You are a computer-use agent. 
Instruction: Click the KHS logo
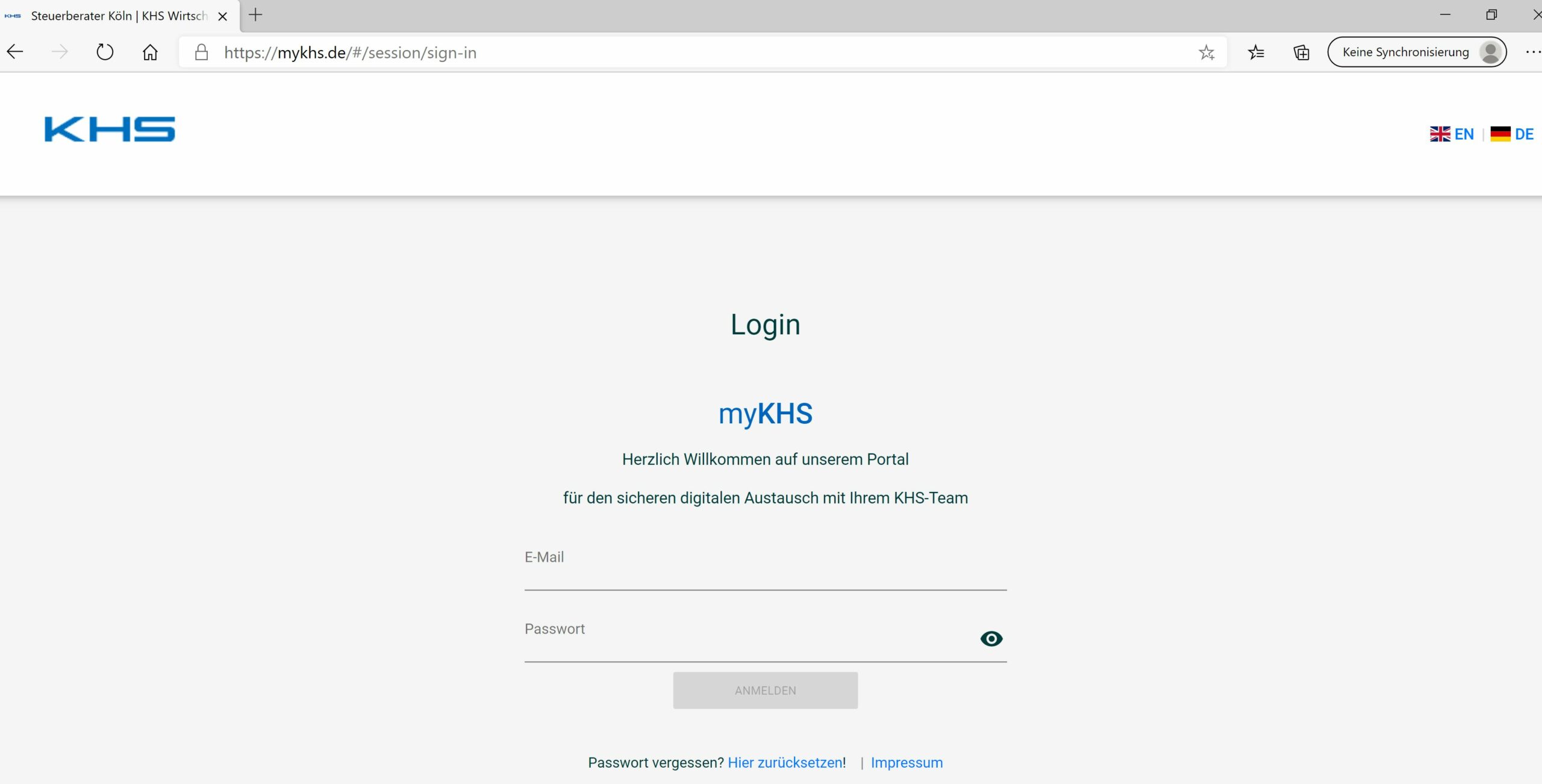[110, 129]
